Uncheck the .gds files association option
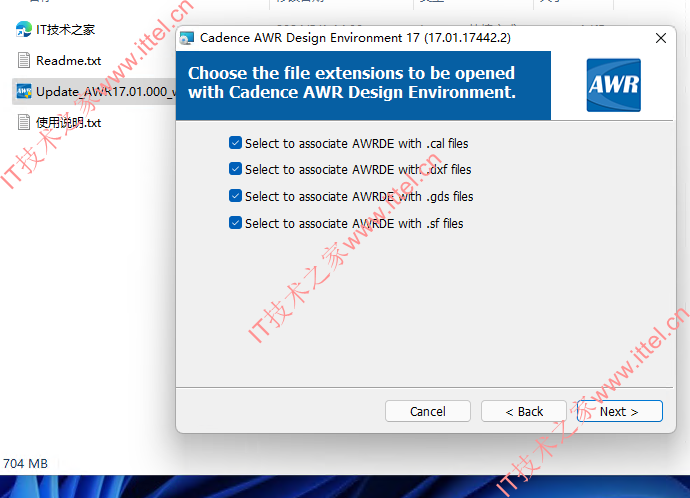Image resolution: width=690 pixels, height=498 pixels. (x=235, y=196)
